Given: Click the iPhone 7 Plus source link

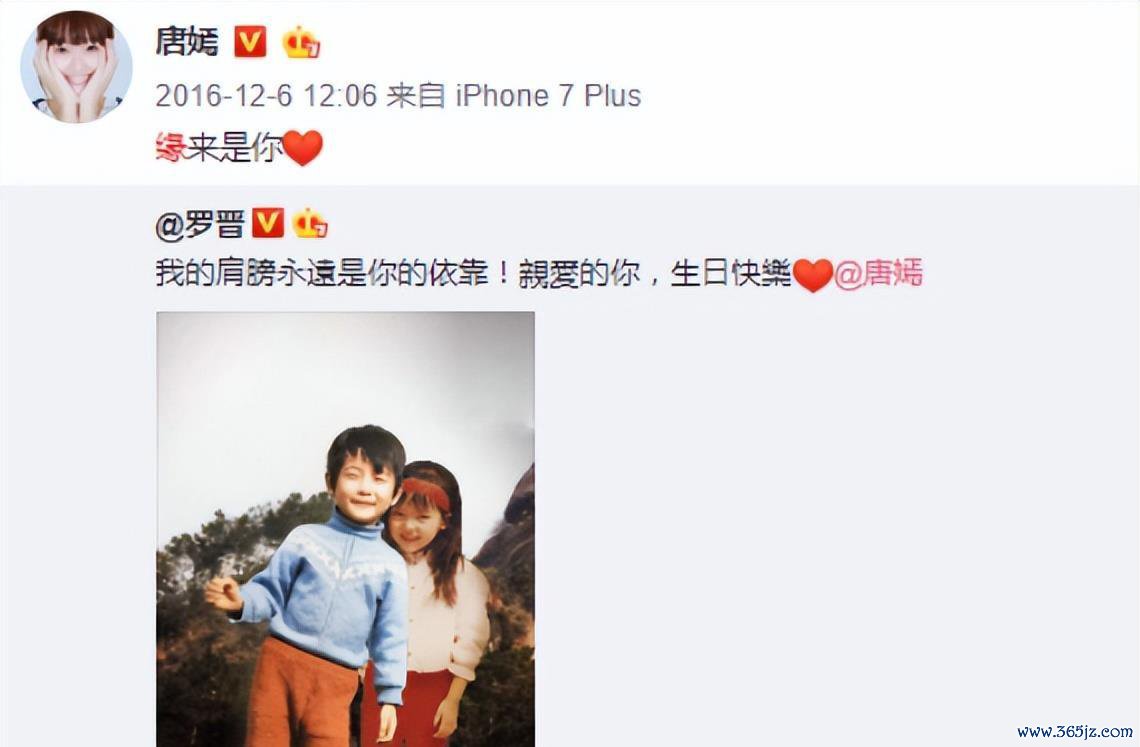Looking at the screenshot, I should (548, 96).
